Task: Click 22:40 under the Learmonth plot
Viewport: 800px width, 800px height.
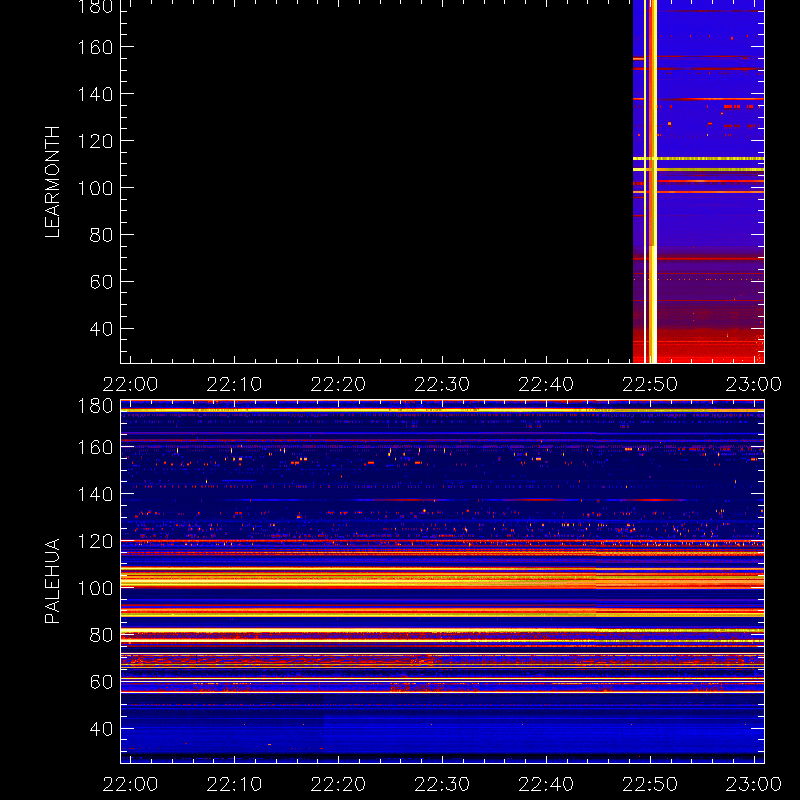Action: pyautogui.click(x=546, y=384)
